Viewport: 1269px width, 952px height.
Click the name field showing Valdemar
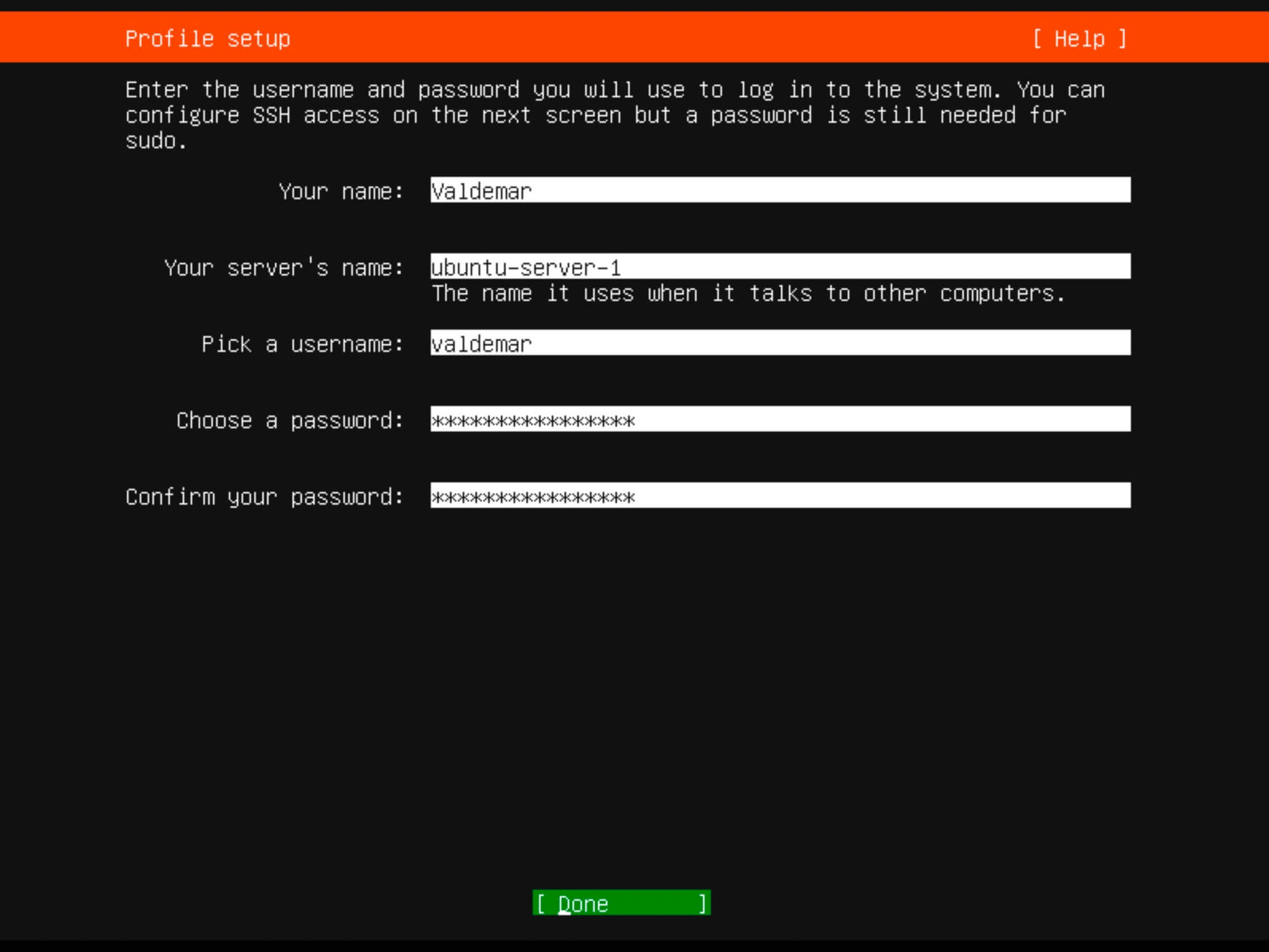(x=781, y=191)
